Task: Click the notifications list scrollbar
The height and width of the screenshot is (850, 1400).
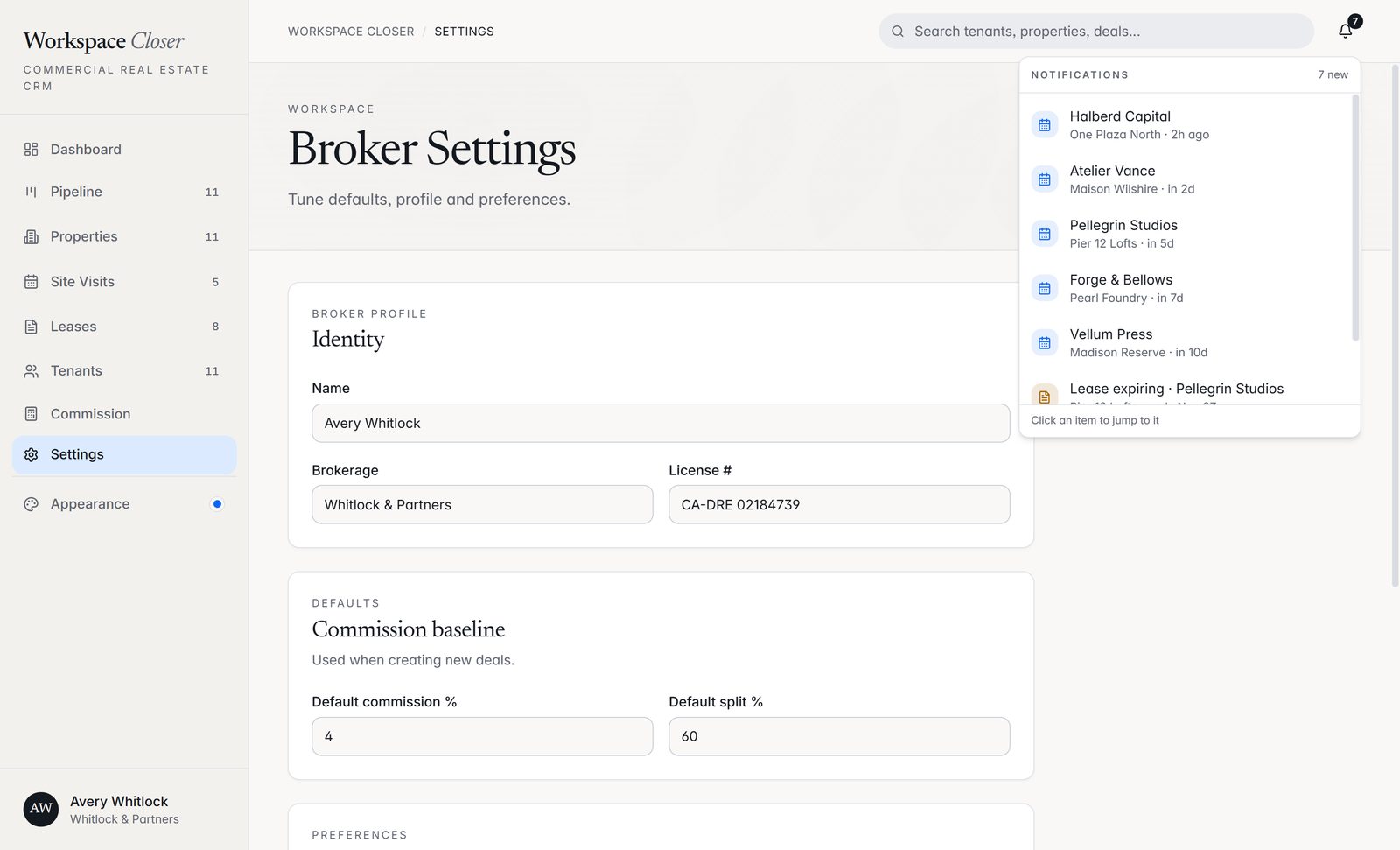Action: (x=1355, y=218)
